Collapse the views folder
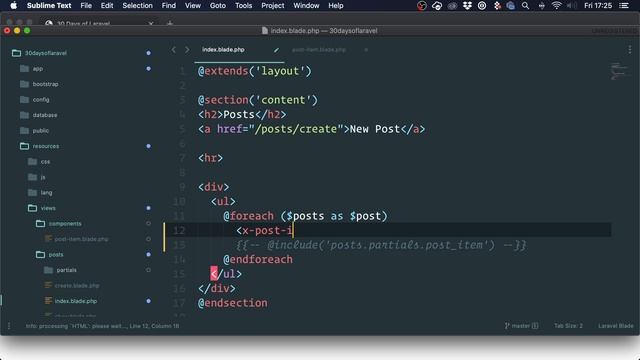The image size is (640, 360). 32,208
